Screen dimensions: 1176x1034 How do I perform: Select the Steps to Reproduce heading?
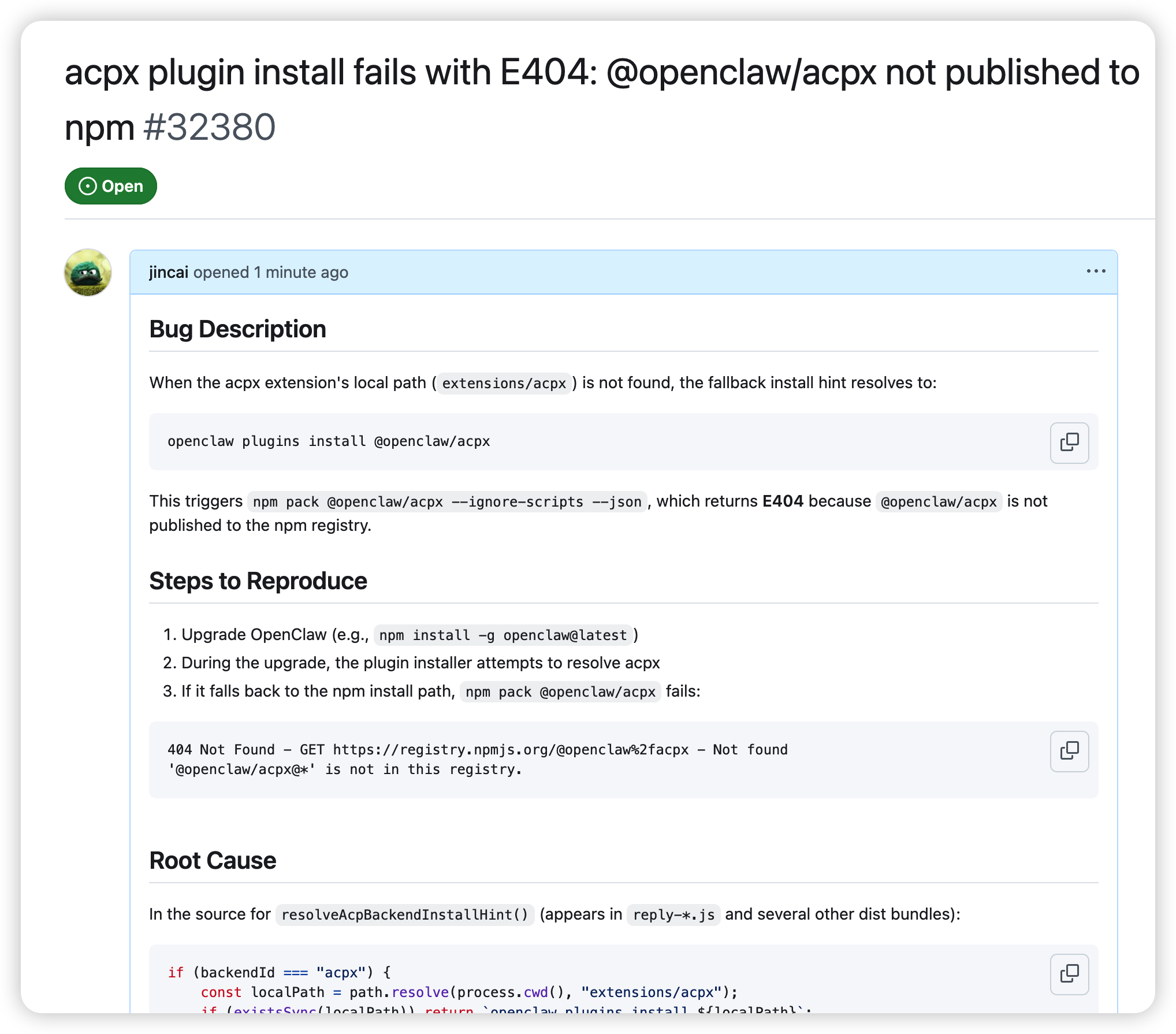pos(258,581)
